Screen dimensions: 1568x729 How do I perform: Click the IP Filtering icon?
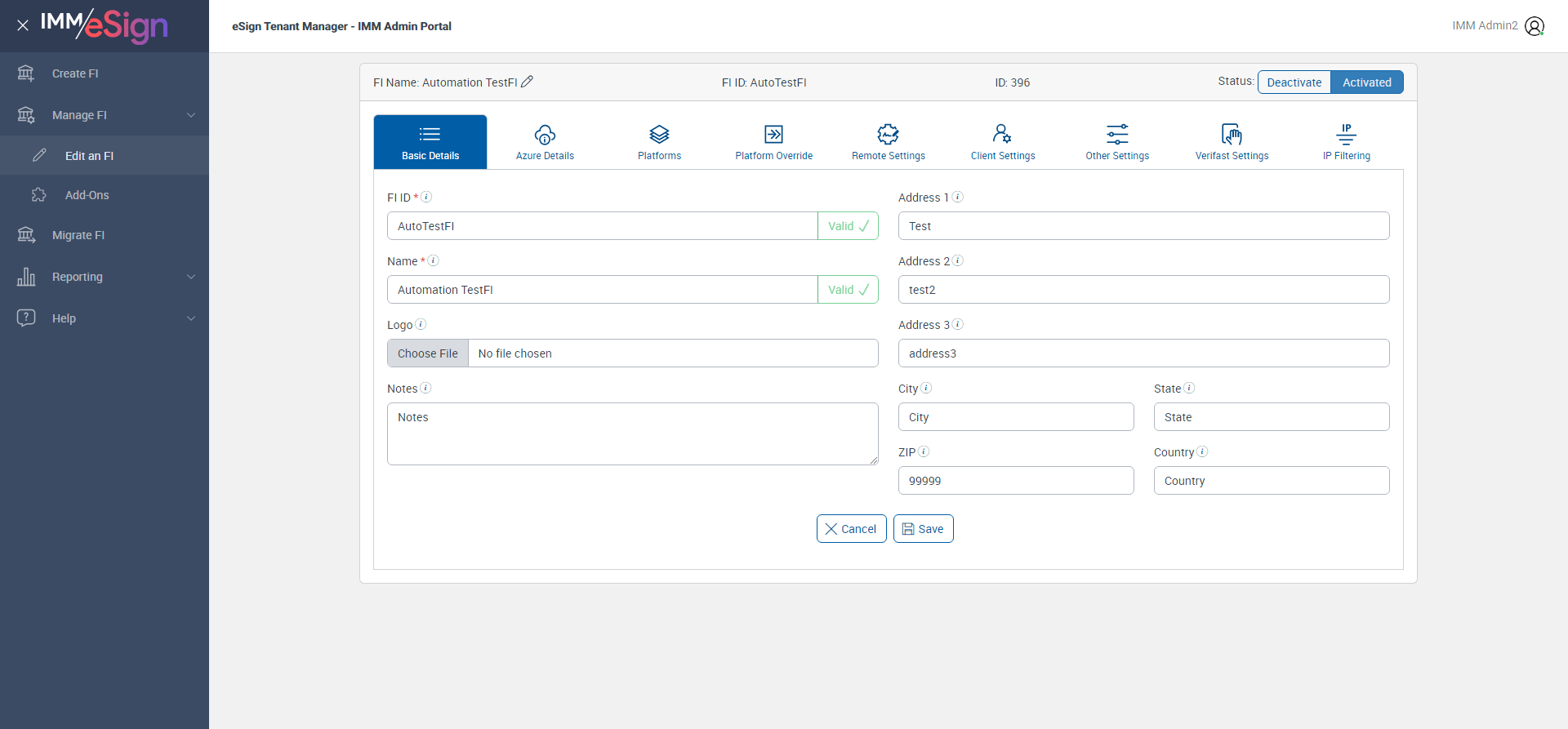pos(1346,134)
